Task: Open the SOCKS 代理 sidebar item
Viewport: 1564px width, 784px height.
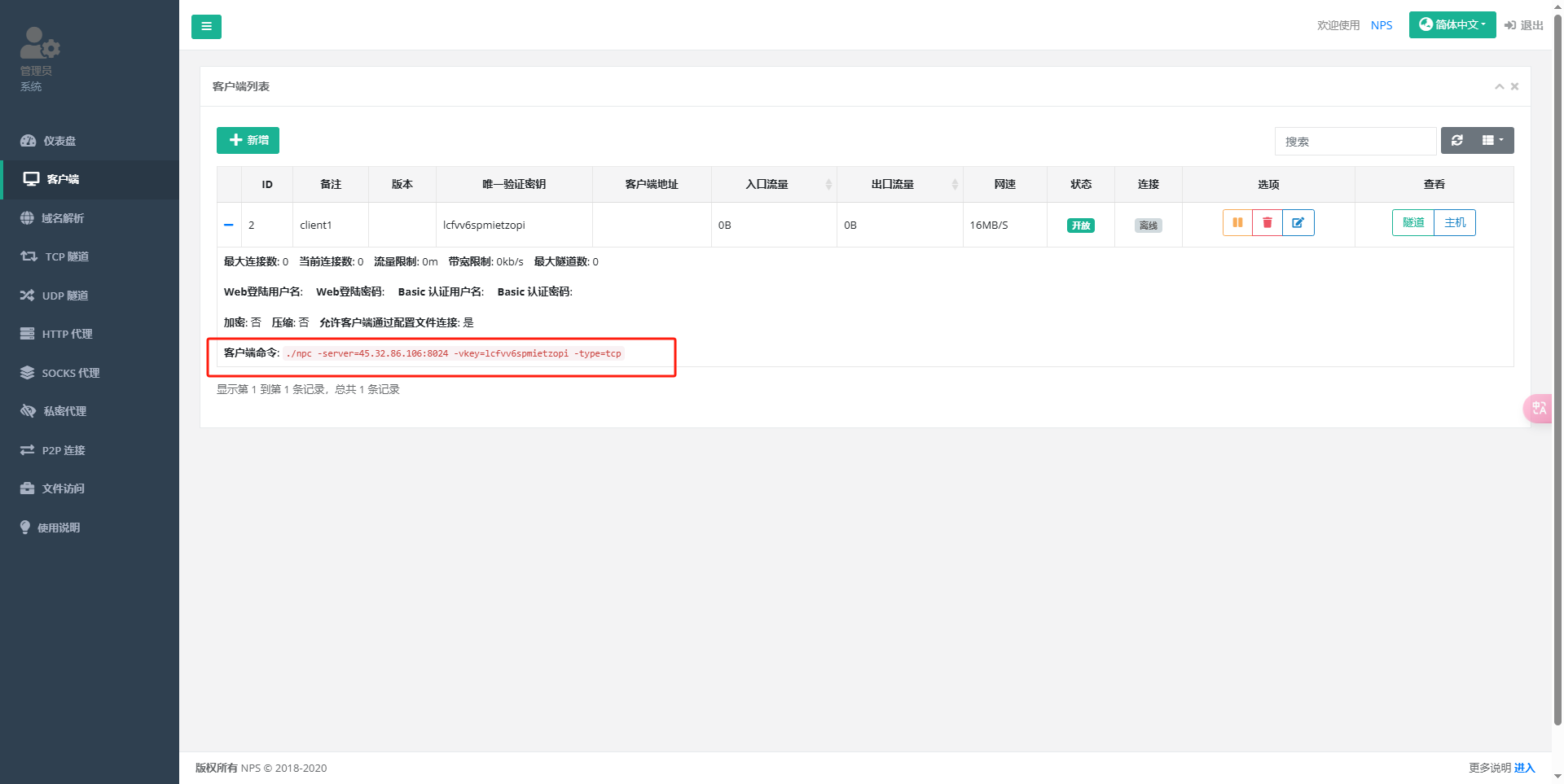Action: [x=70, y=373]
